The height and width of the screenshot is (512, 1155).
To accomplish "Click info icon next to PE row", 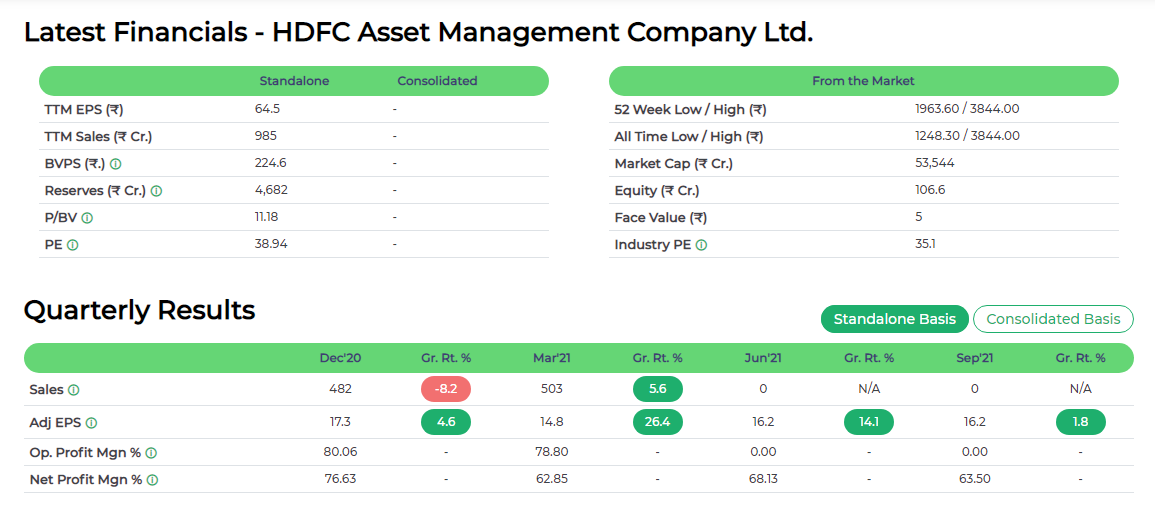I will pos(72,245).
